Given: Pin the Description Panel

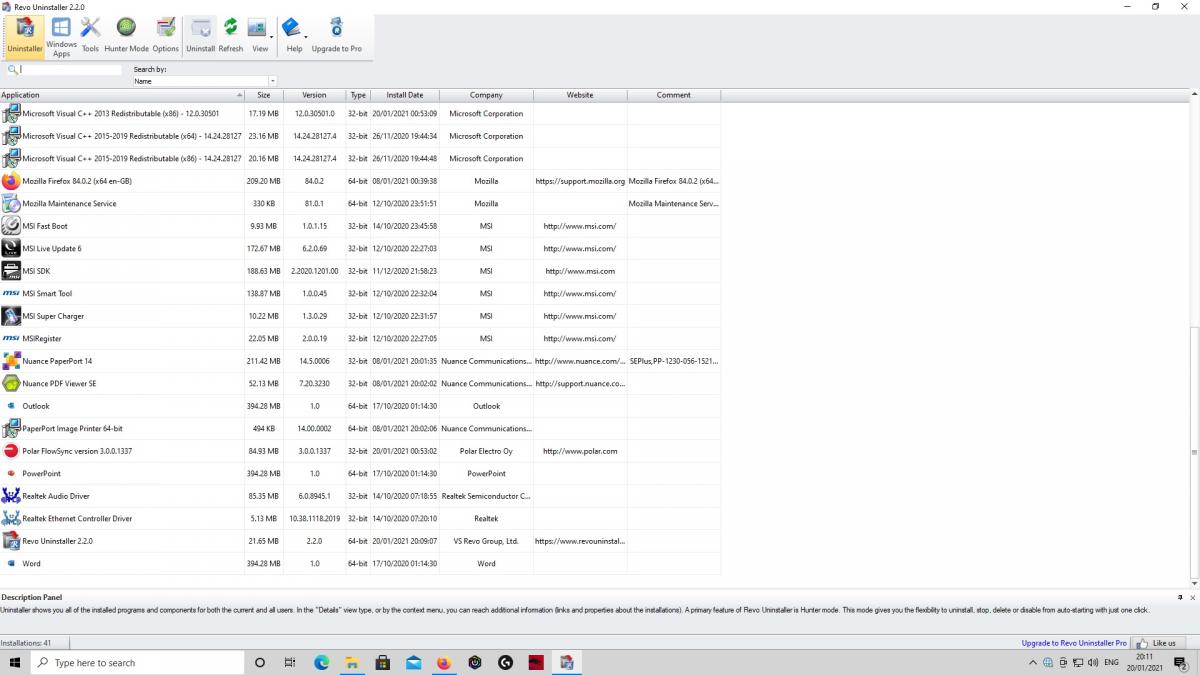Looking at the screenshot, I should click(x=1180, y=597).
